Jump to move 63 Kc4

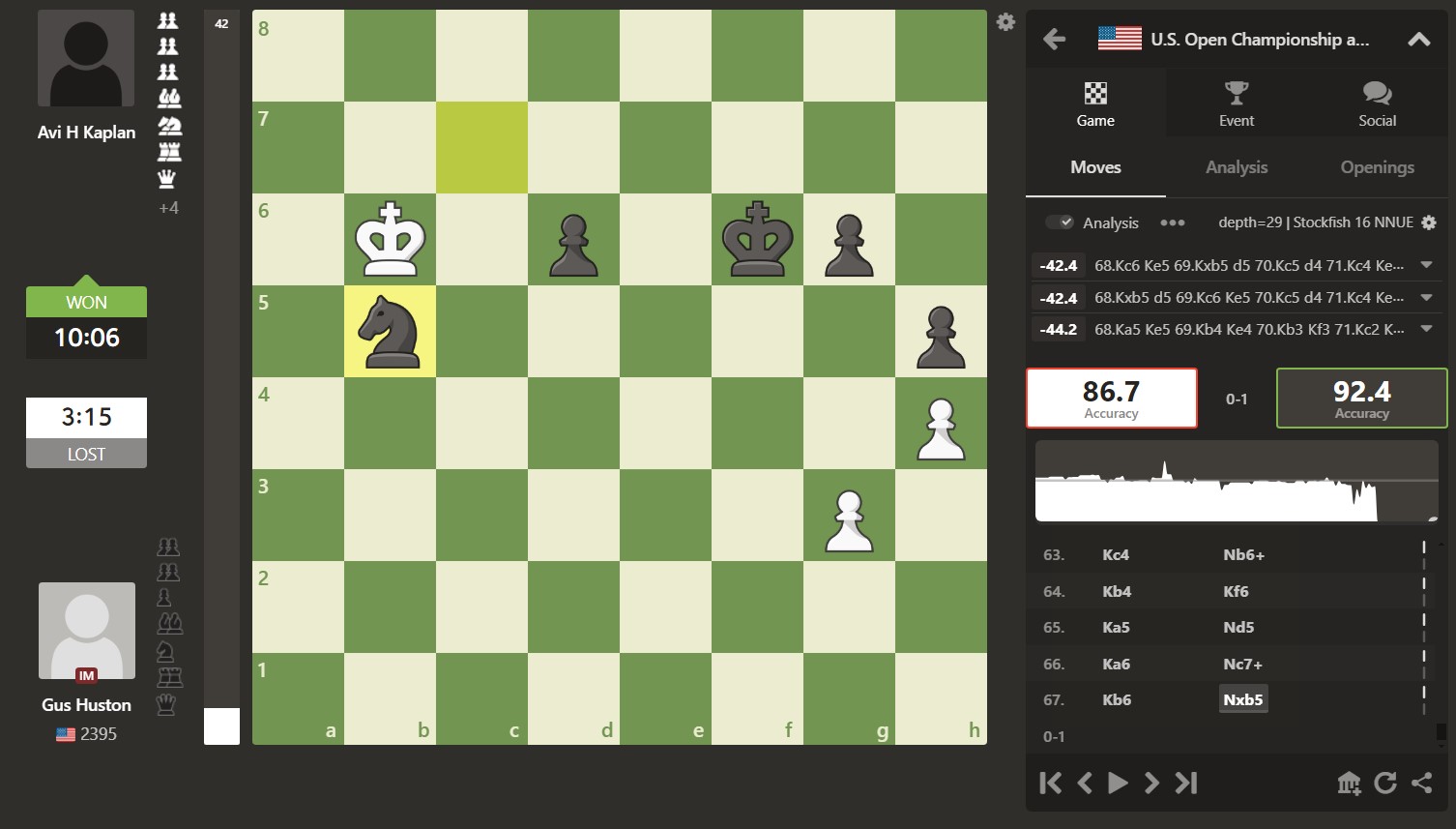click(1116, 555)
